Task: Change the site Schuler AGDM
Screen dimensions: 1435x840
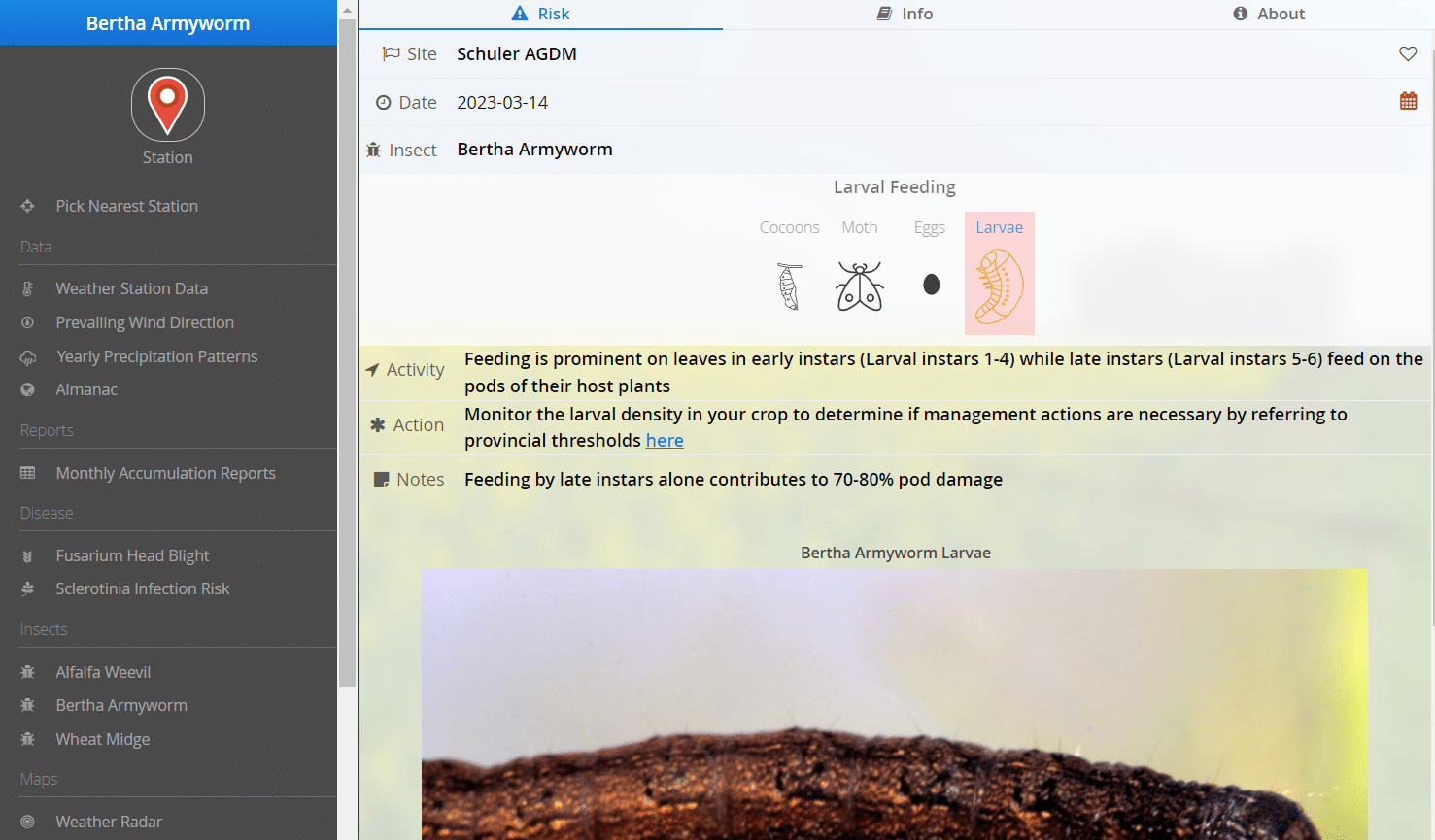Action: click(x=517, y=54)
